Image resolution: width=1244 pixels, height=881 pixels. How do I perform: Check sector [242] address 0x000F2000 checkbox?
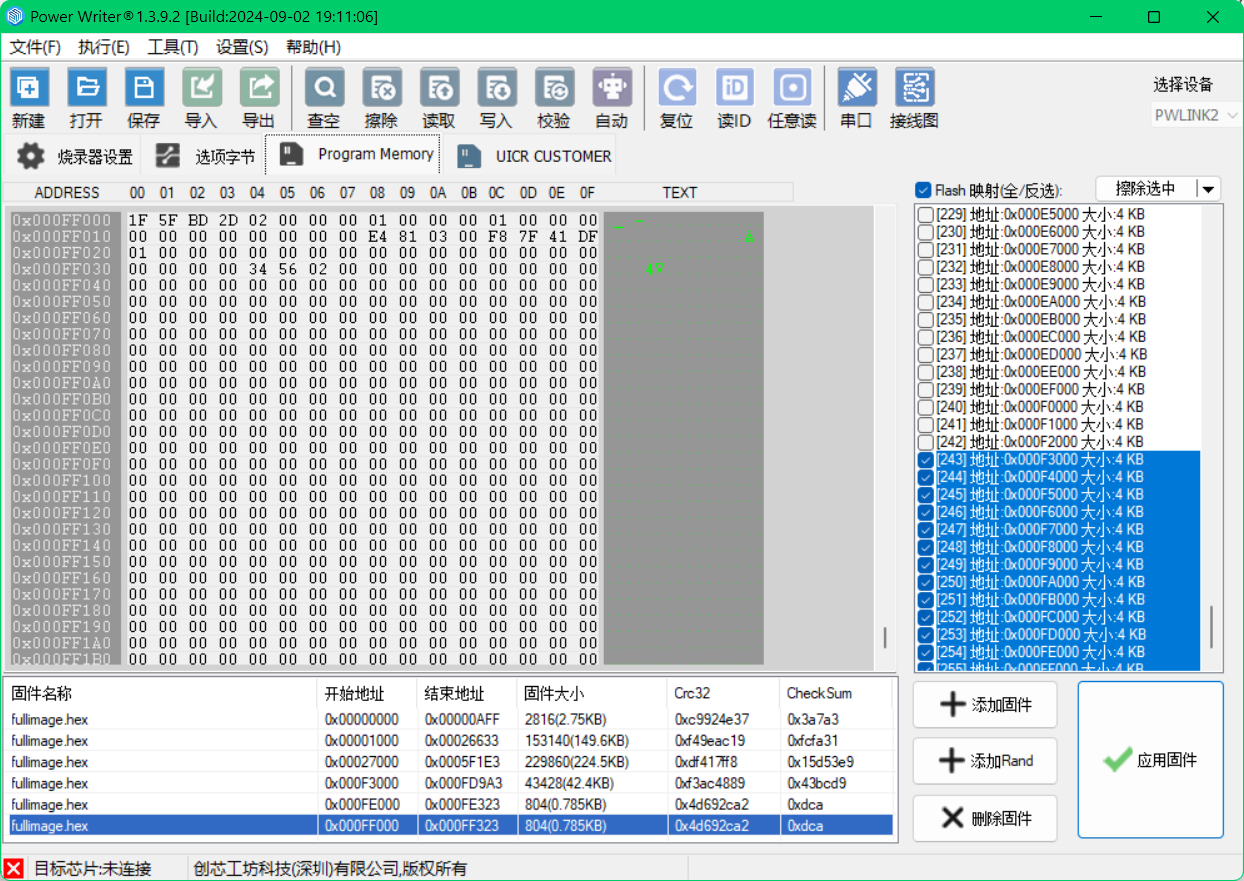click(926, 442)
